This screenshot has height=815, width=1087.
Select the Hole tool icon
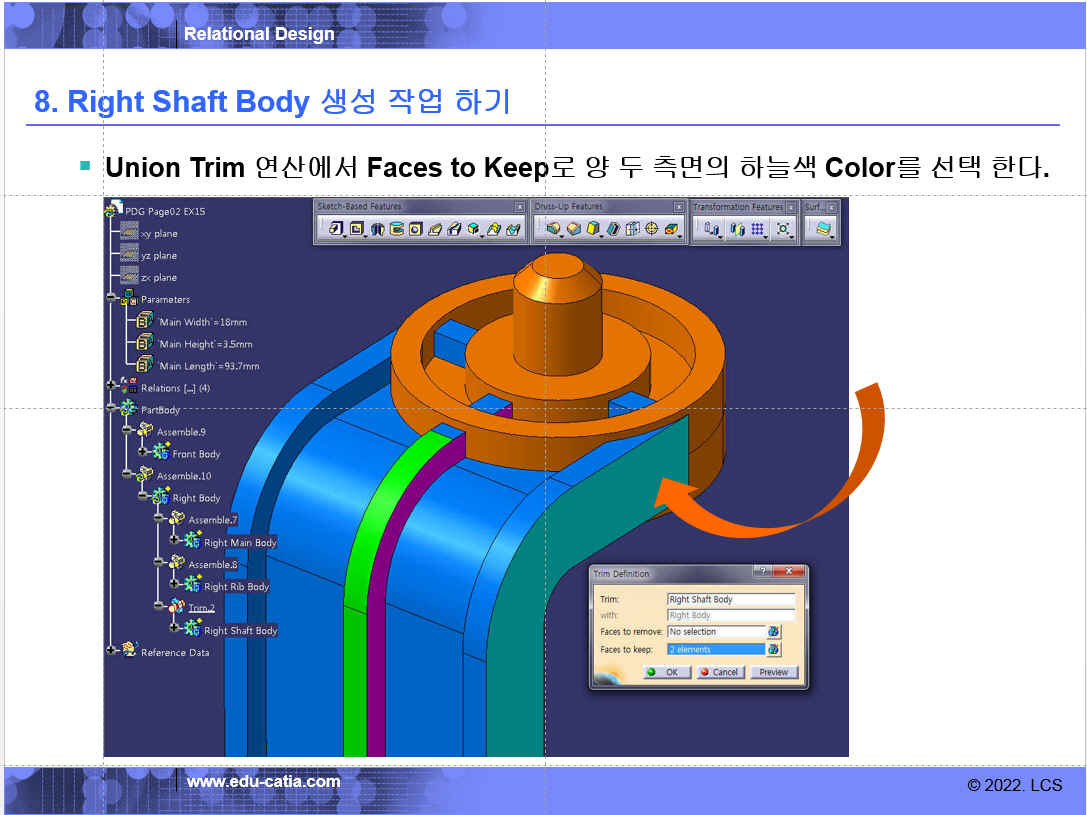[x=415, y=229]
